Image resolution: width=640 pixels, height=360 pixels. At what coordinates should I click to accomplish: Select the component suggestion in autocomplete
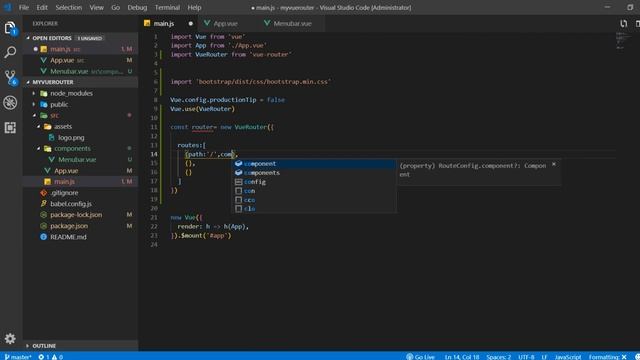[314, 164]
